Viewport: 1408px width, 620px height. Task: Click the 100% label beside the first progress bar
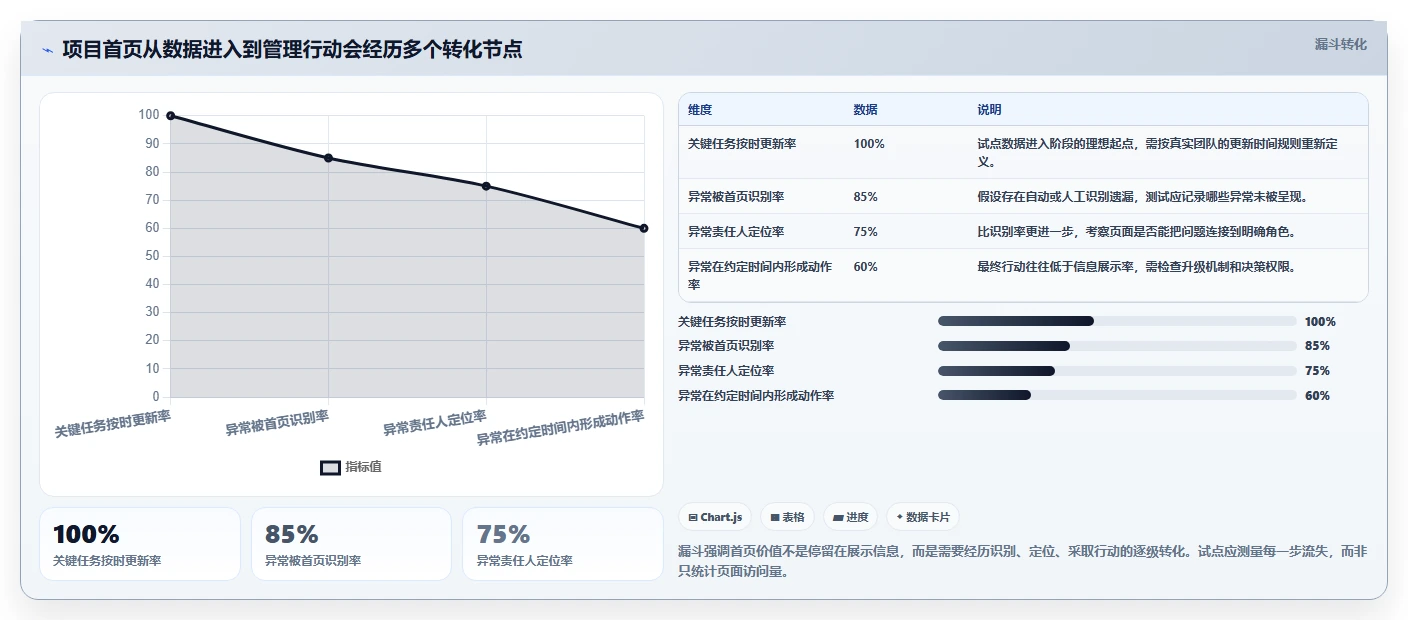[1320, 322]
